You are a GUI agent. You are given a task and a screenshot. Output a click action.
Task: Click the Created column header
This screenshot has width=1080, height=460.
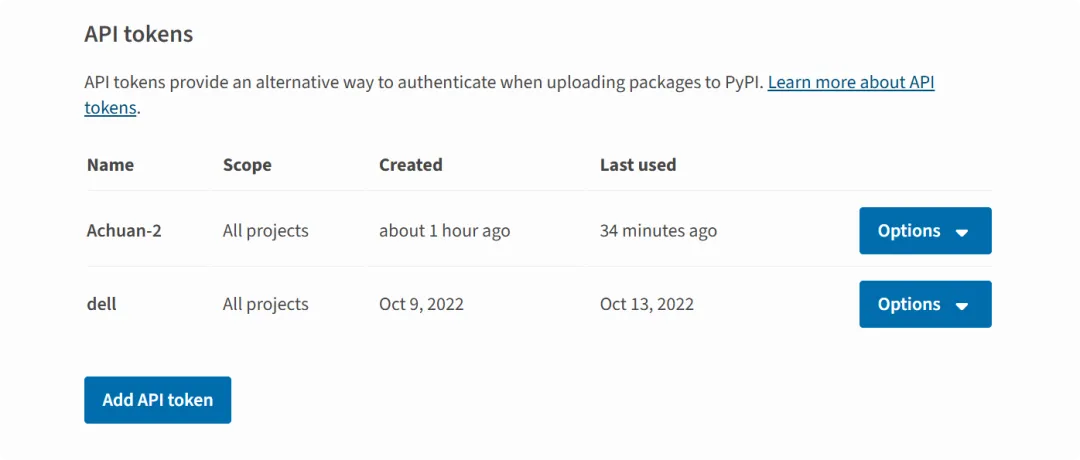pos(410,165)
